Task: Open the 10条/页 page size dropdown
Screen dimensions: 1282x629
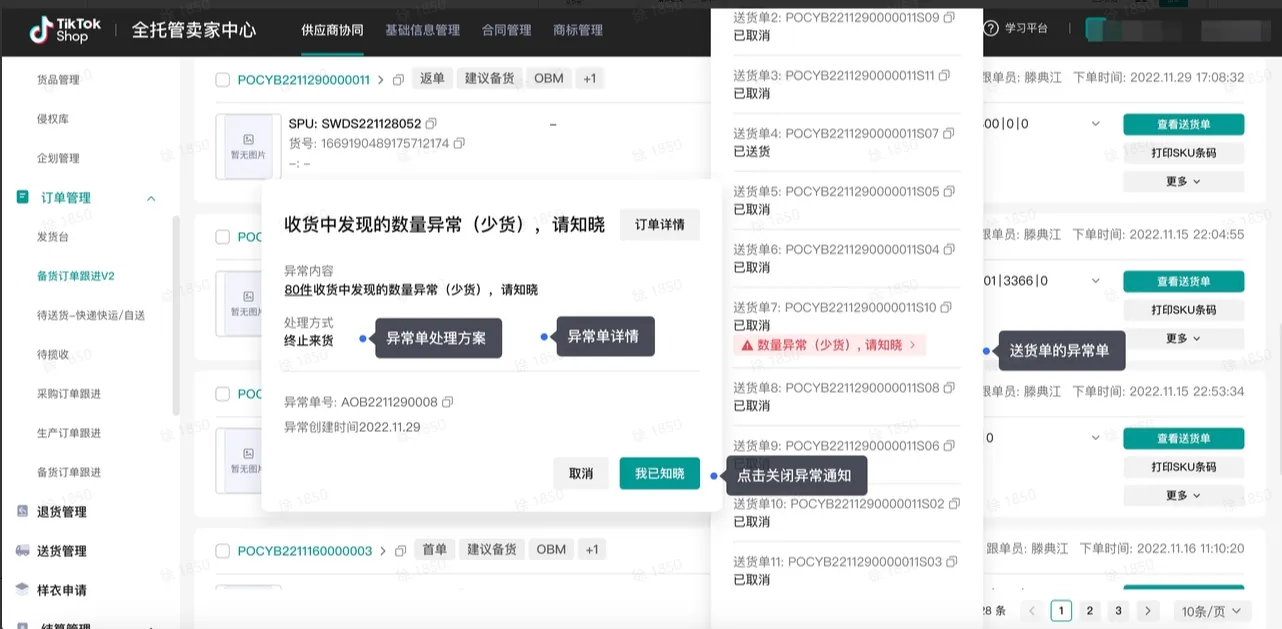Action: (1210, 610)
